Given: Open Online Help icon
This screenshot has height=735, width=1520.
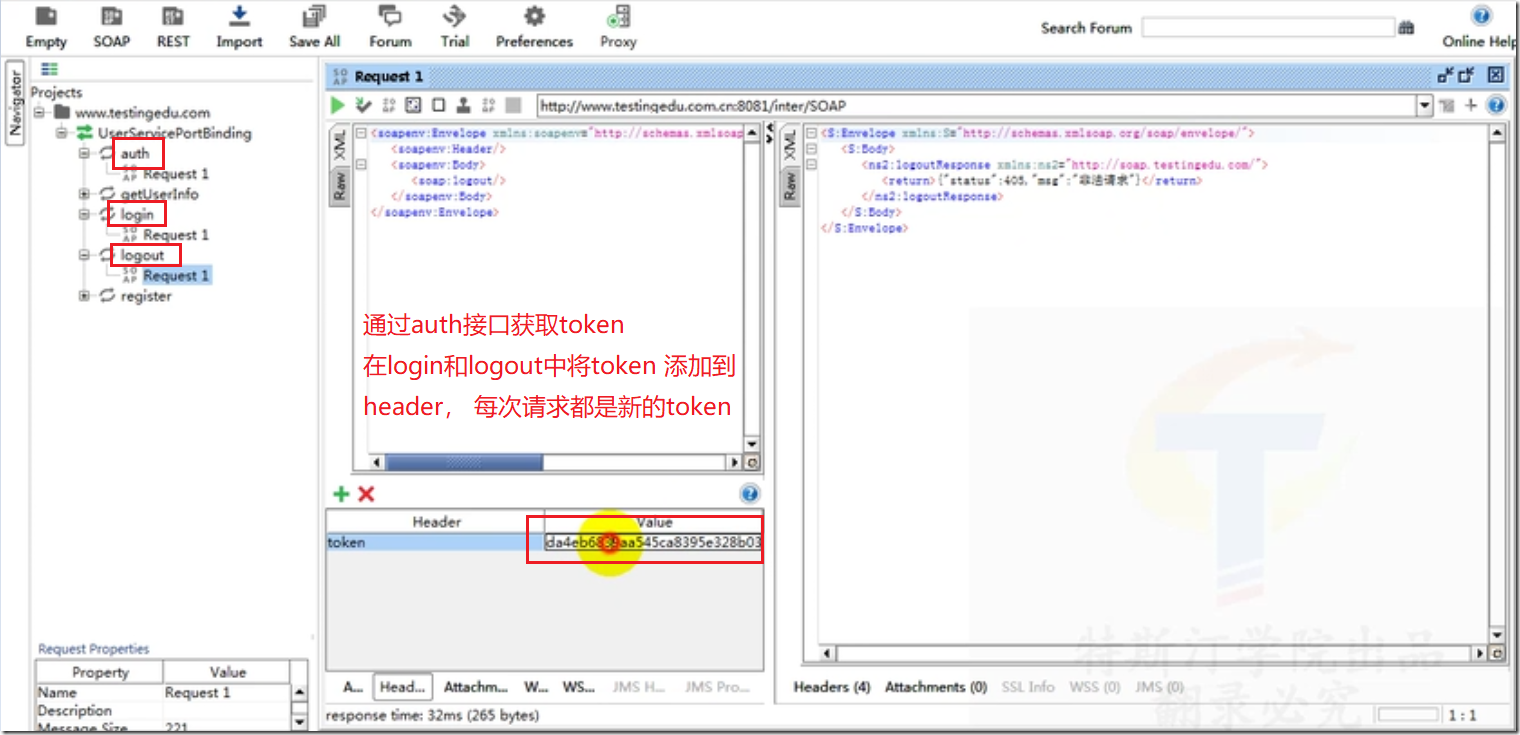Looking at the screenshot, I should tap(1482, 16).
